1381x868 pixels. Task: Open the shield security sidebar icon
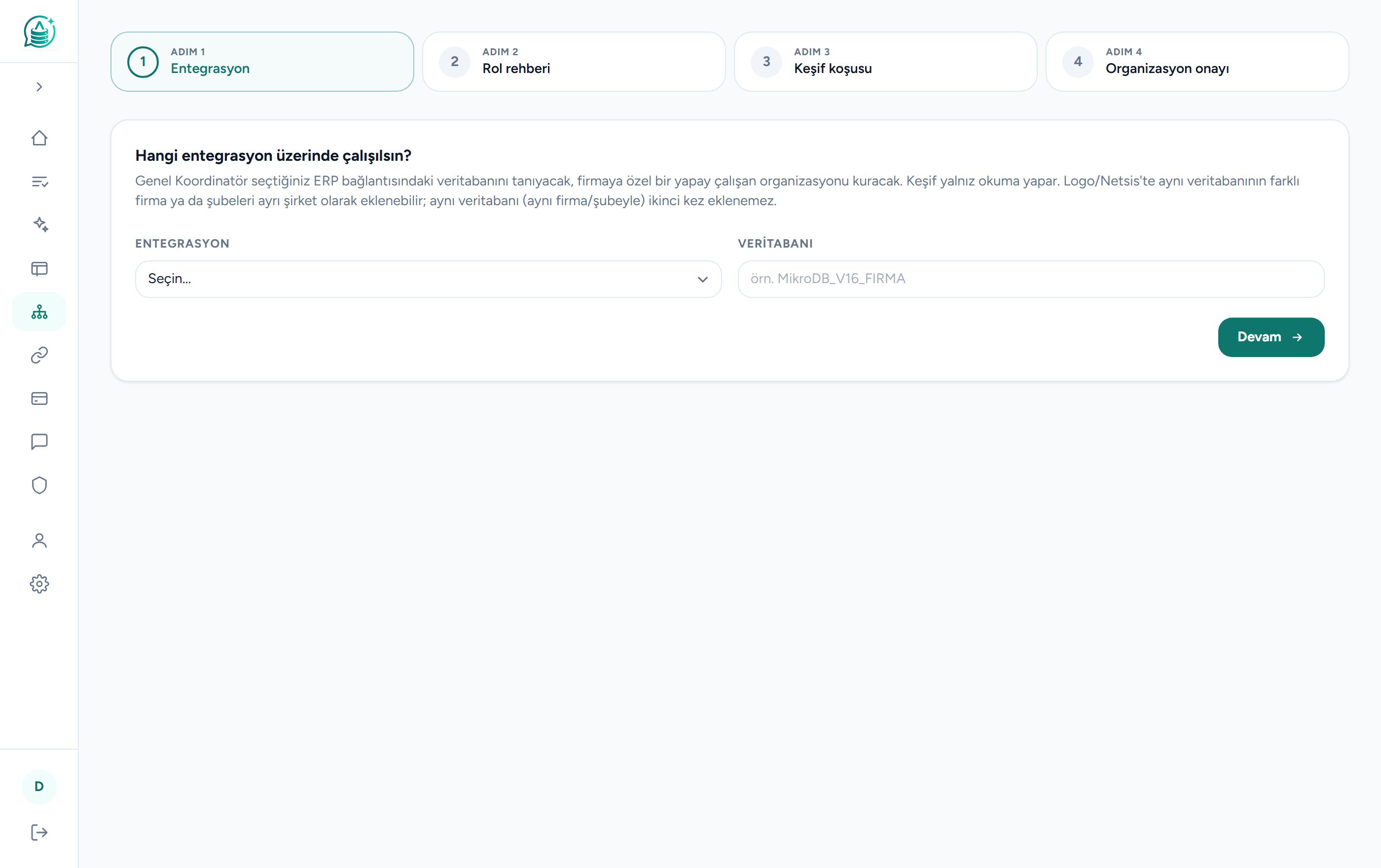click(x=39, y=485)
